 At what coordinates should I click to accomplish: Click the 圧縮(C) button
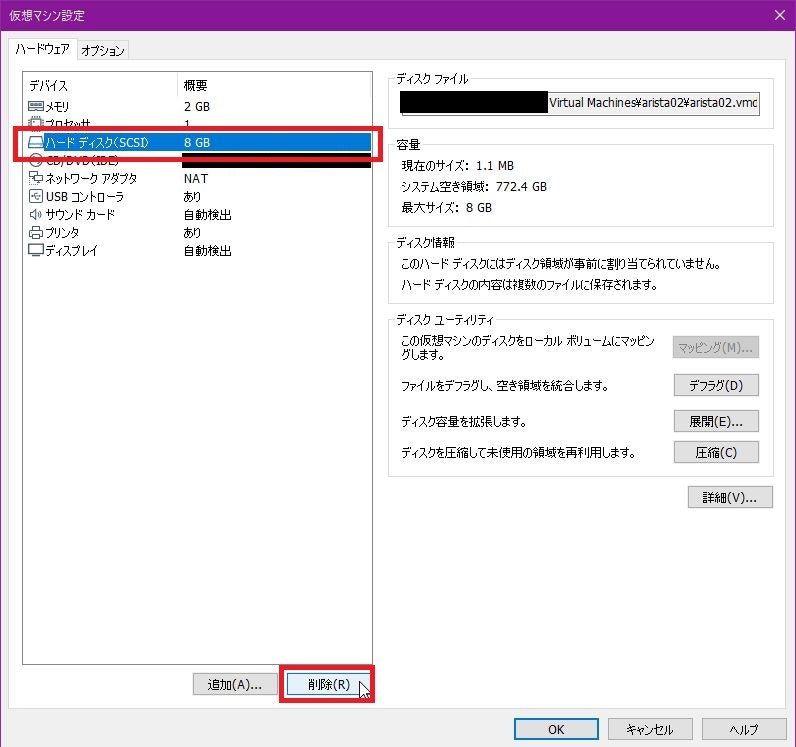pyautogui.click(x=716, y=452)
